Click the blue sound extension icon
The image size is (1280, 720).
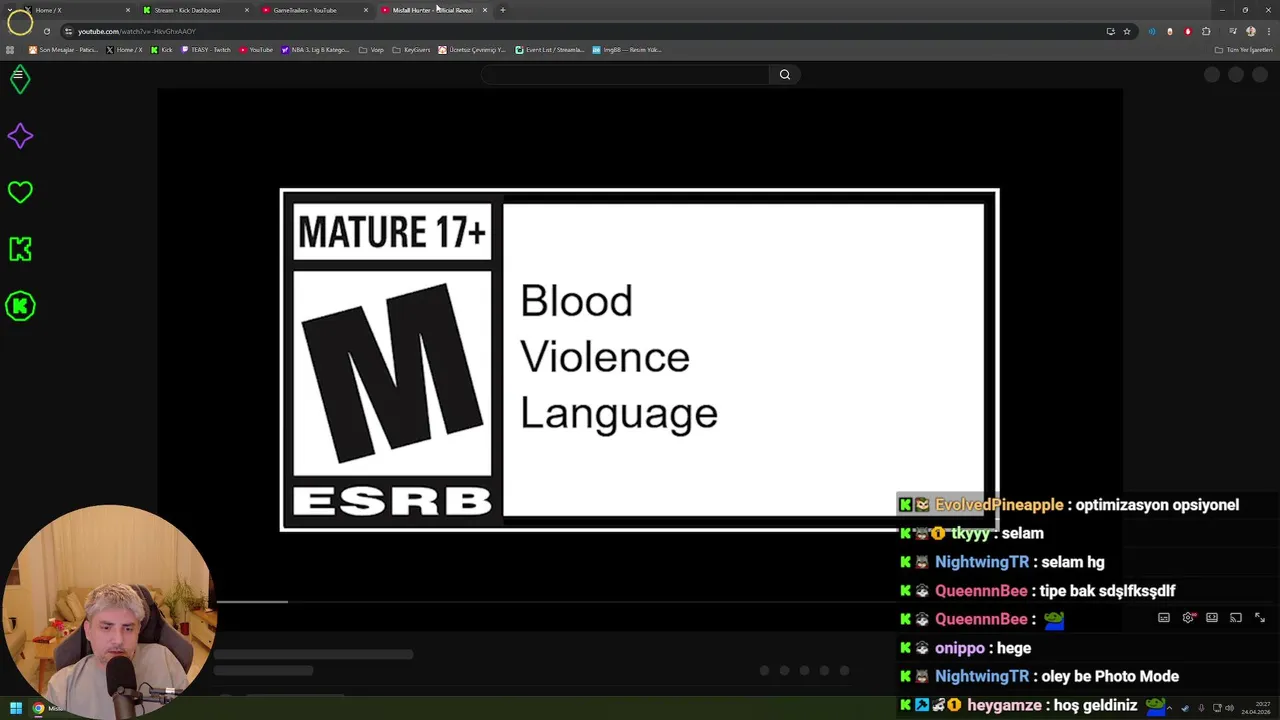(1152, 31)
